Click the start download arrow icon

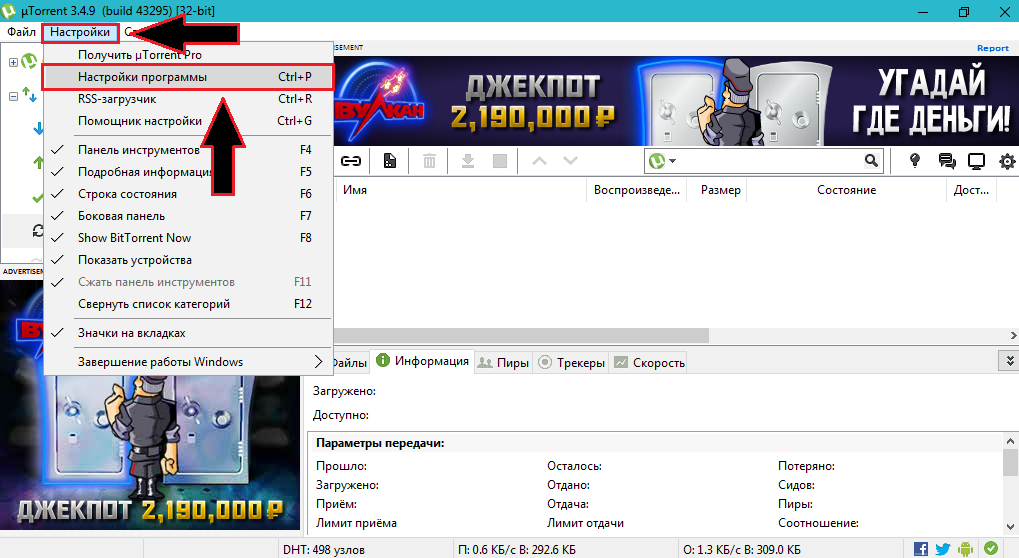[468, 161]
